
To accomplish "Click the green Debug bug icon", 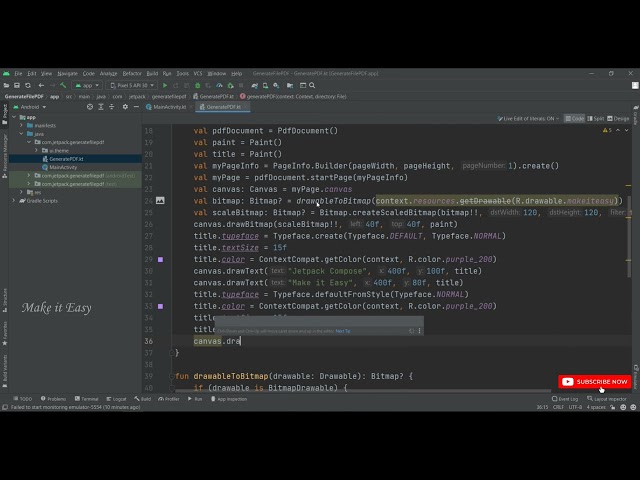I will pos(198,85).
